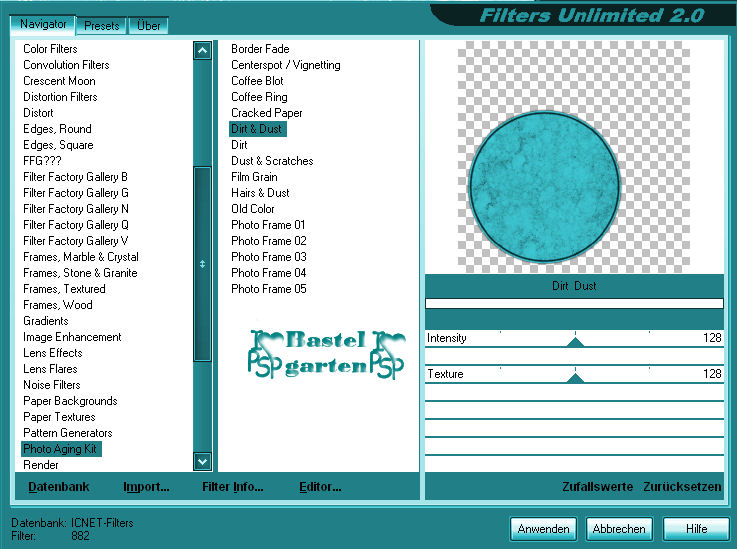
Task: Click the category list scrollbar thumb
Action: pos(202,264)
